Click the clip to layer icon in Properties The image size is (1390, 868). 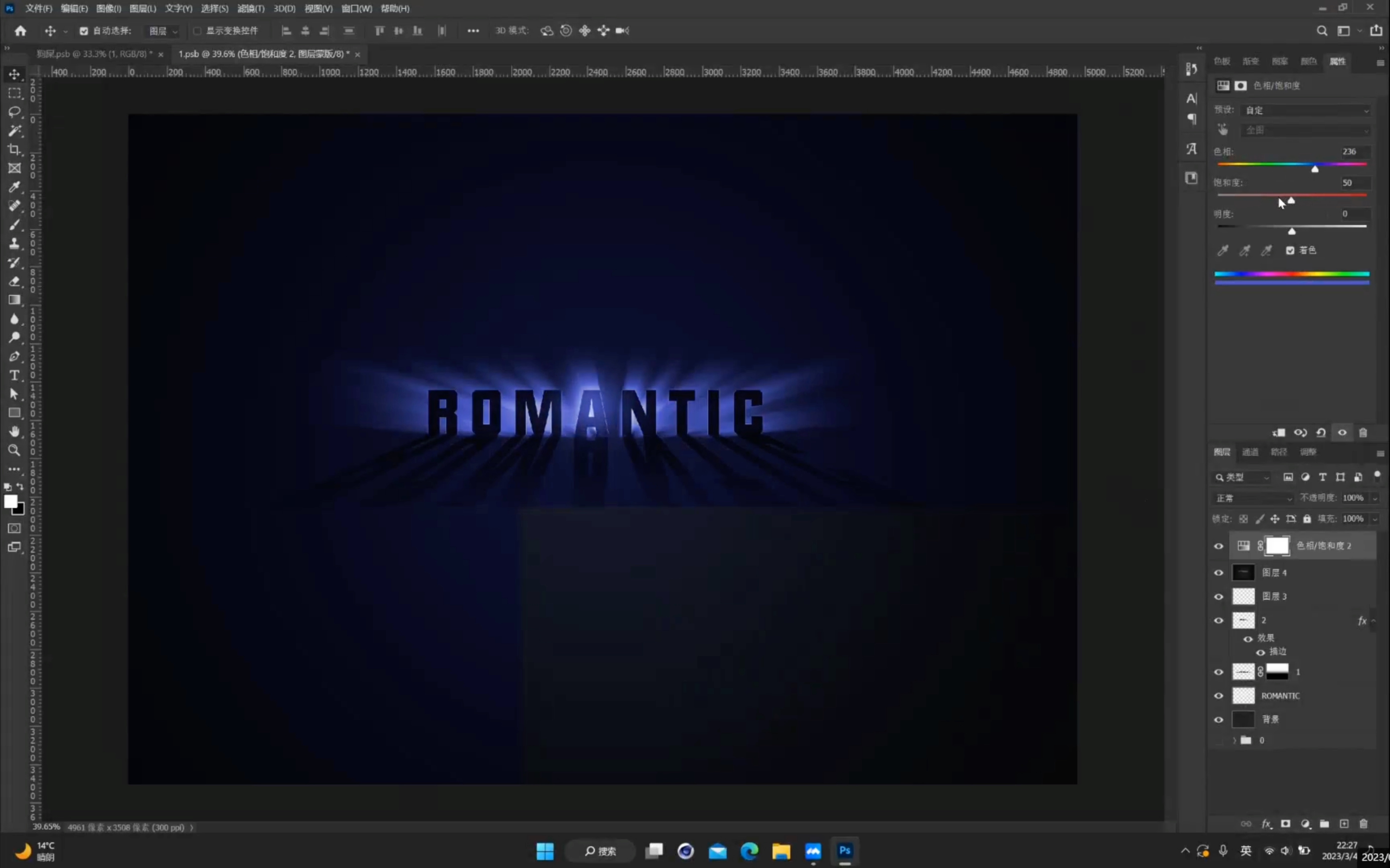1279,433
